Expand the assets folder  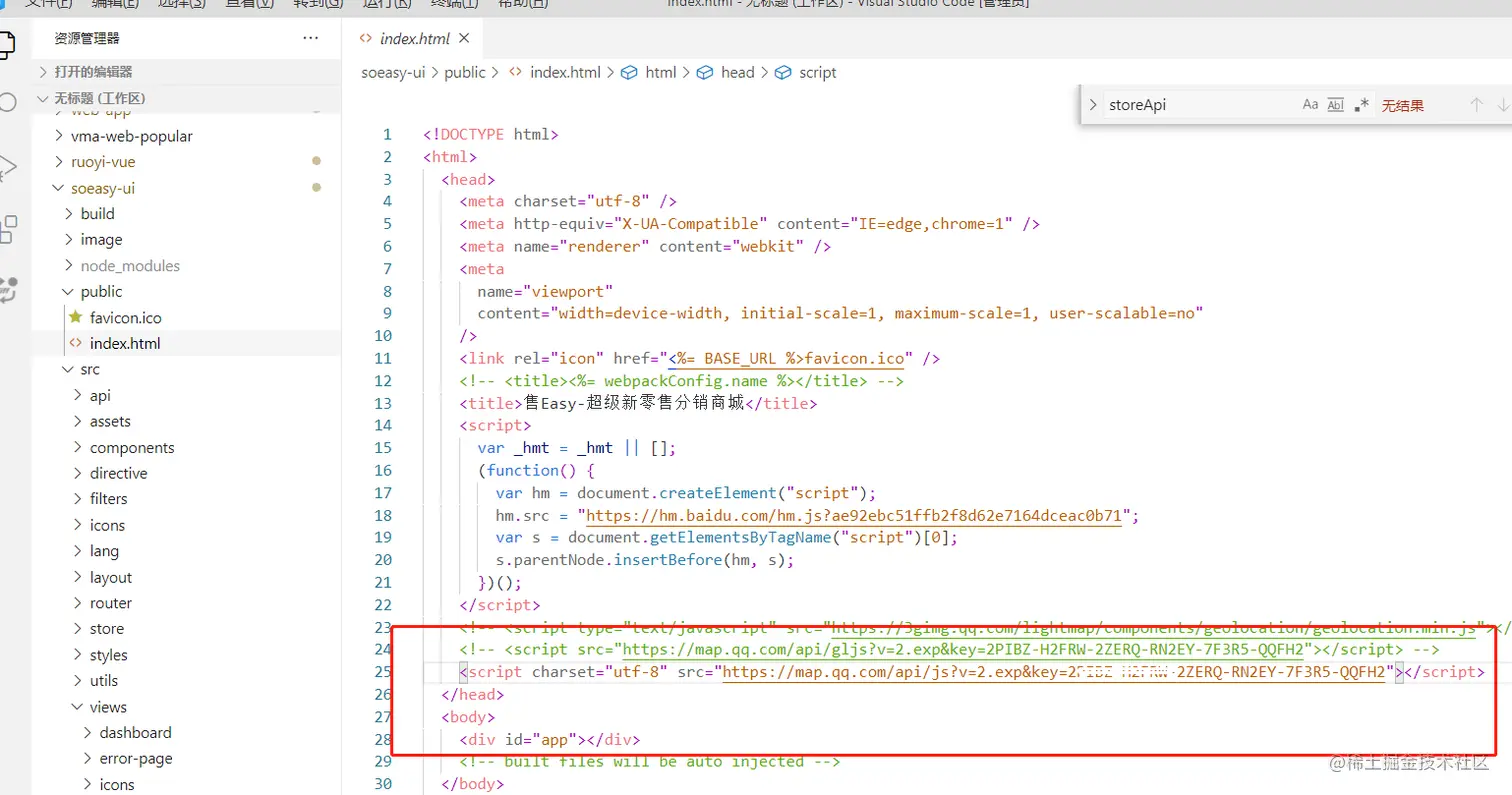[x=78, y=421]
